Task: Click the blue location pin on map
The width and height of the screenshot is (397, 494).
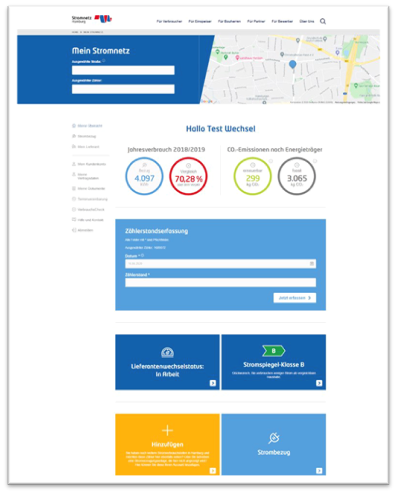Action: click(x=292, y=65)
